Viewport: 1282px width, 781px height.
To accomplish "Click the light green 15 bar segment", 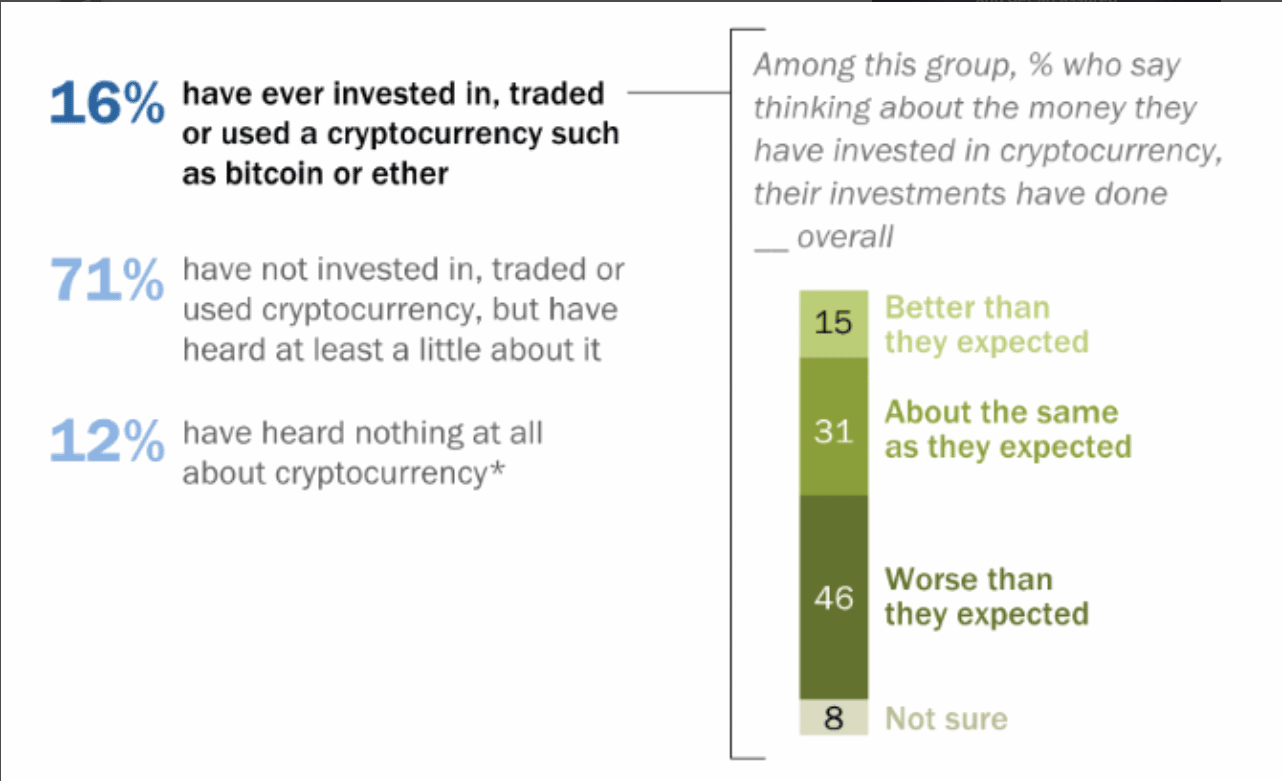I will (833, 324).
